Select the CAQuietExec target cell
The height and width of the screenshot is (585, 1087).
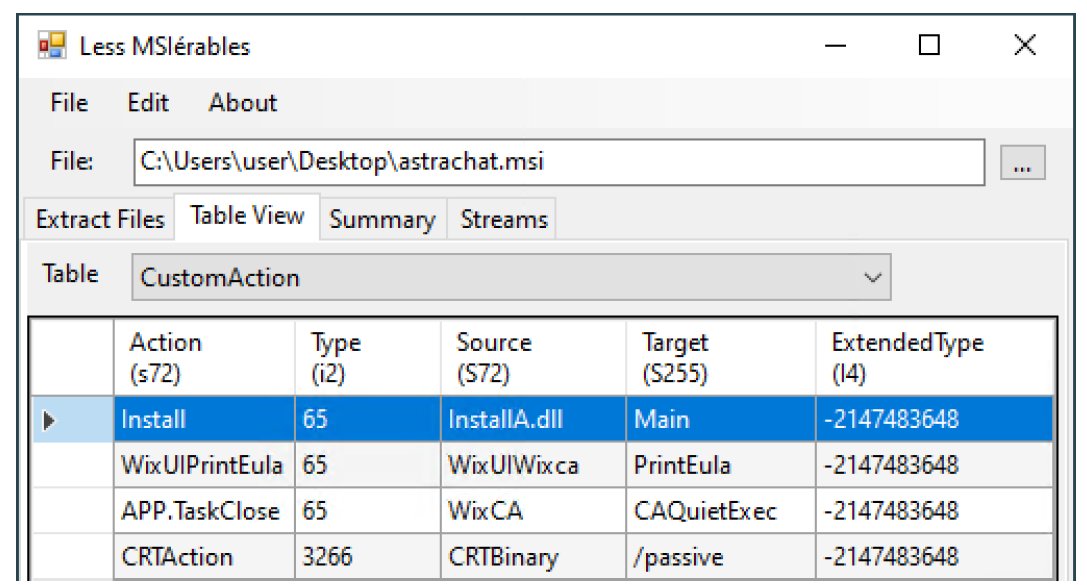point(720,511)
